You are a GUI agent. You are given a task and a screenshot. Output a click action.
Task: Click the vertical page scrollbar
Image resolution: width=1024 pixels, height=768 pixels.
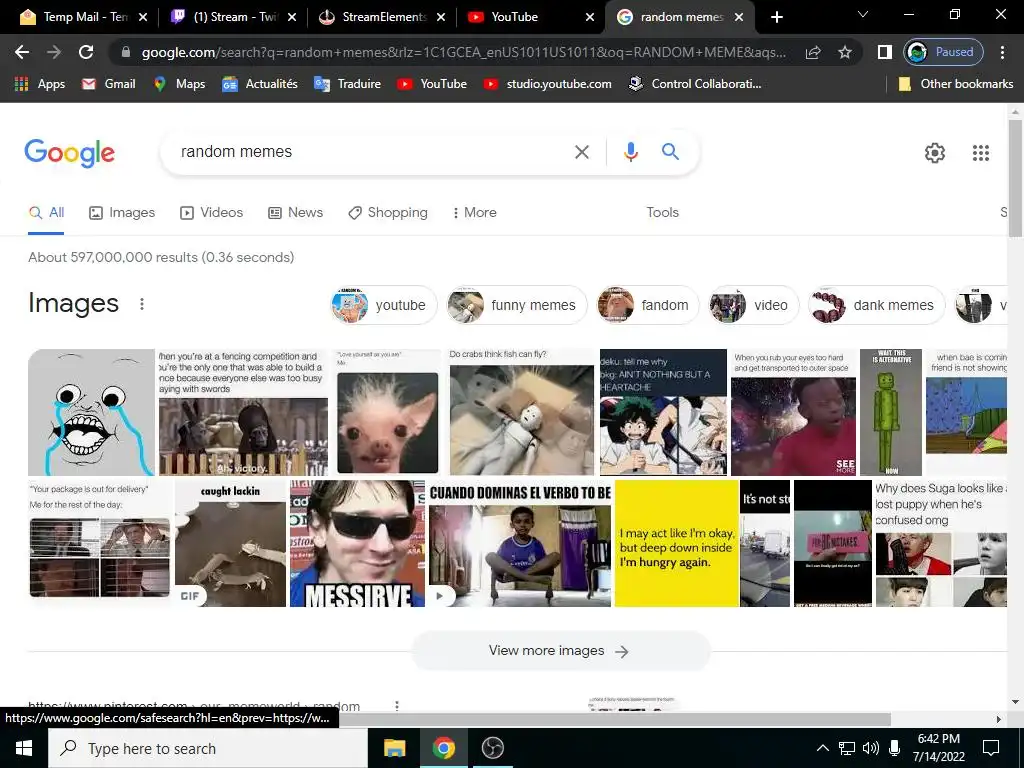pyautogui.click(x=1015, y=178)
